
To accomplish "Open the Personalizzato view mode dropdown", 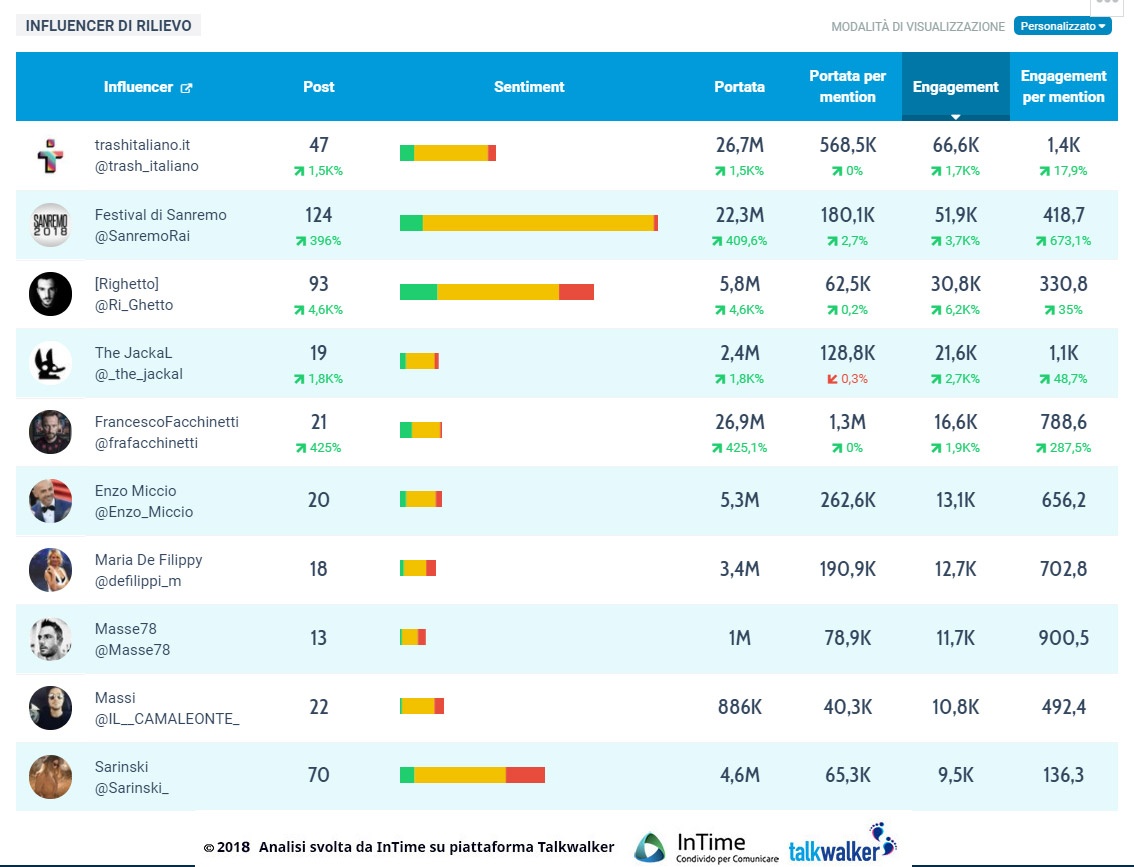I will pyautogui.click(x=1062, y=26).
